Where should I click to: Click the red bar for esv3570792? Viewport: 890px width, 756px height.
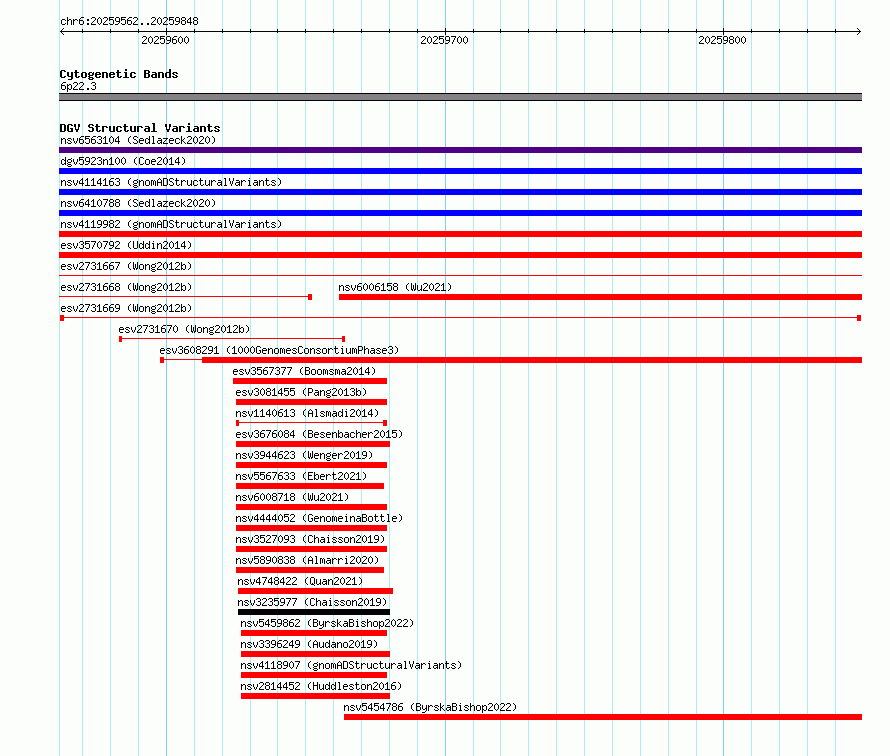460,255
